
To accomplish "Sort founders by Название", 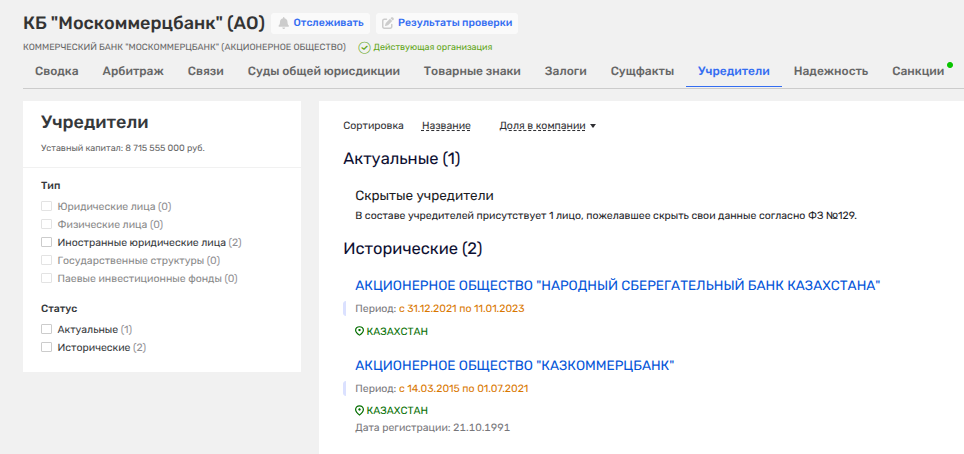I will tap(446, 125).
